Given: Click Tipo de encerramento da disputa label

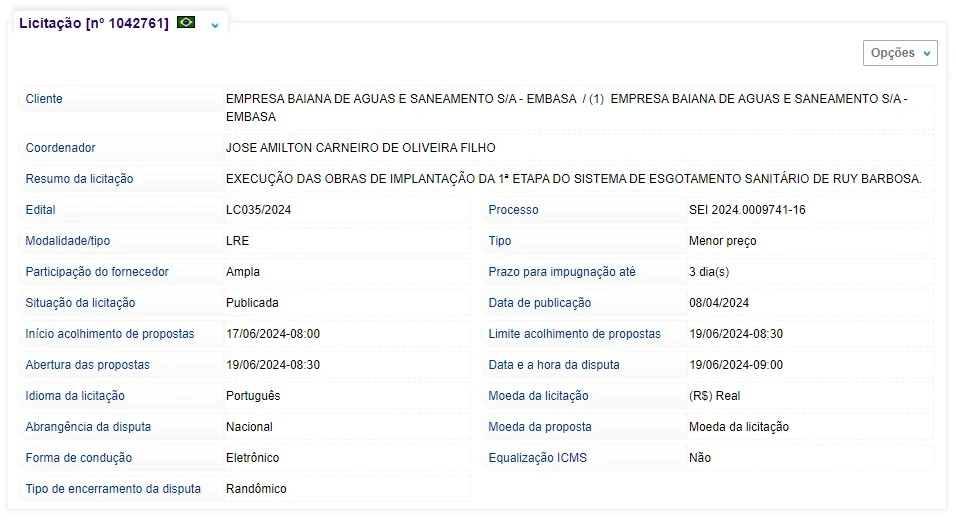Looking at the screenshot, I should coord(113,489).
